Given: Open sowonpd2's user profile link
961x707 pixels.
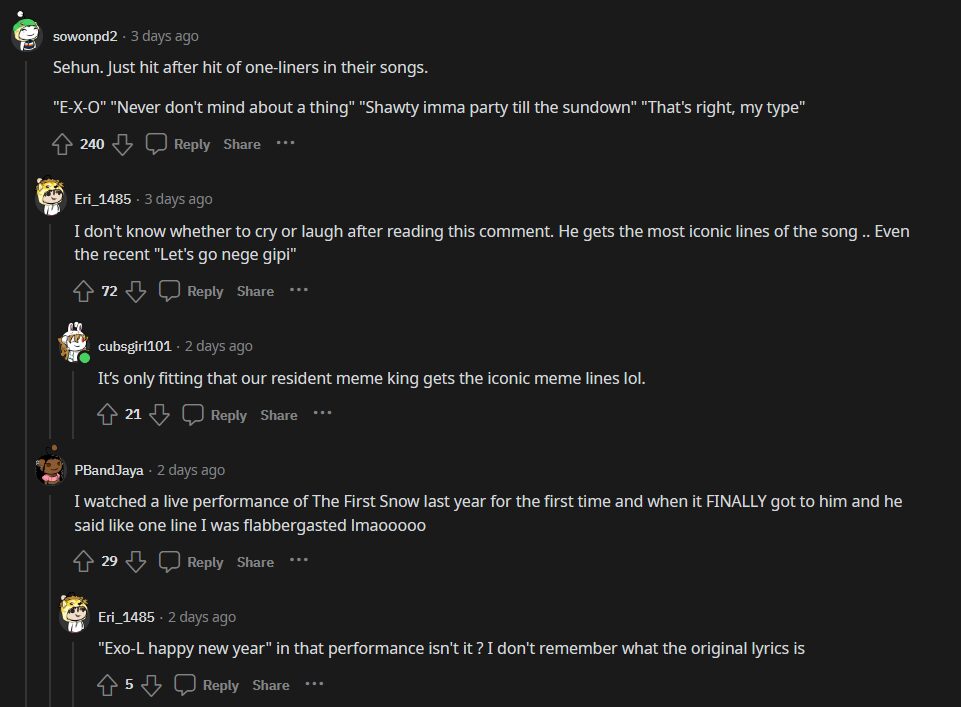Looking at the screenshot, I should (85, 36).
